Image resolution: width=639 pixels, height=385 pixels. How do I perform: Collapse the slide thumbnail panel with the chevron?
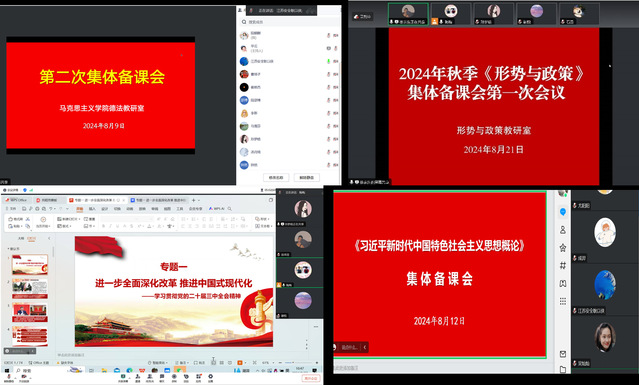point(49,238)
